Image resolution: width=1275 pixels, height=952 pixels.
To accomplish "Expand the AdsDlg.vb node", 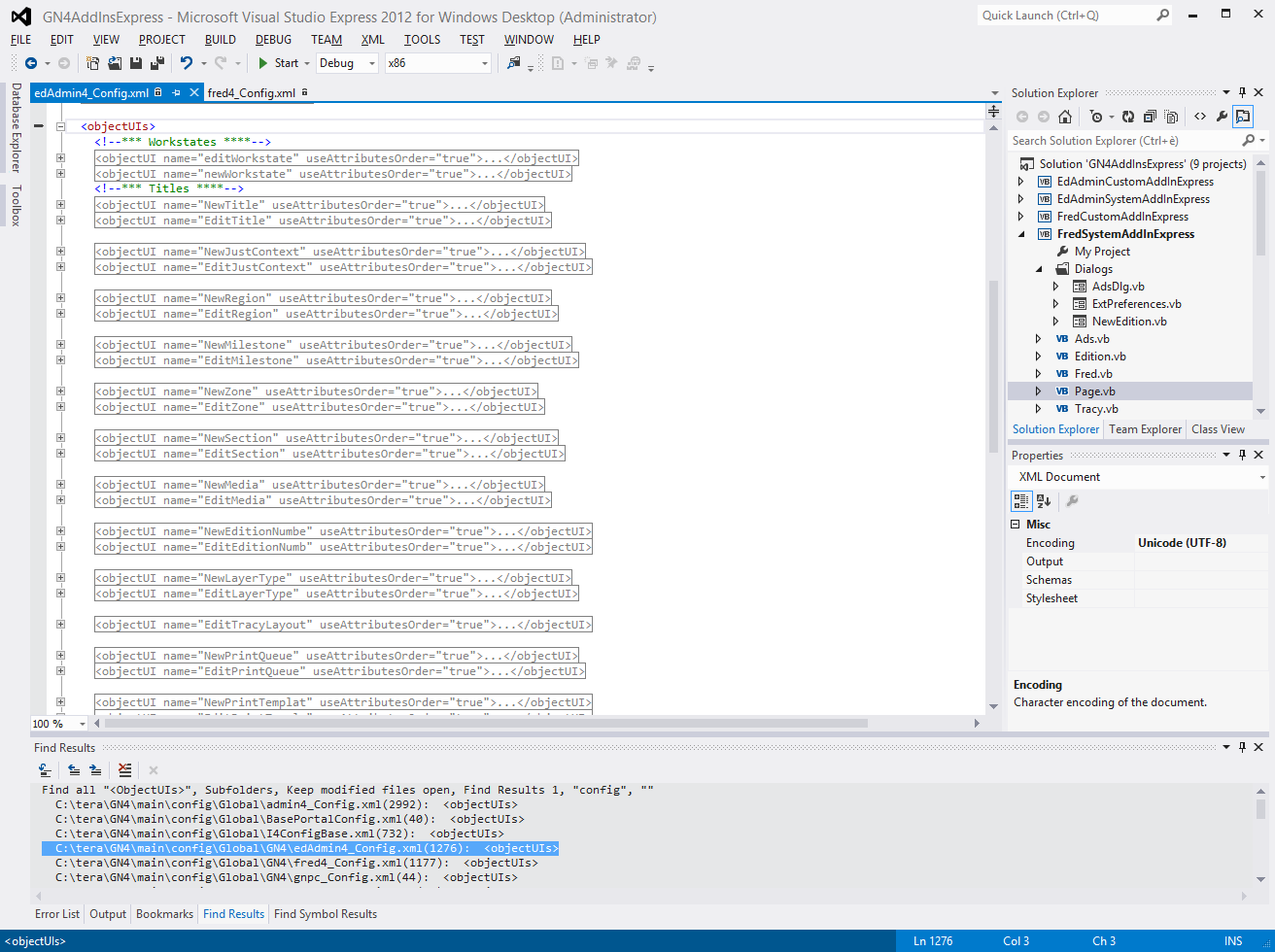I will click(x=1056, y=287).
